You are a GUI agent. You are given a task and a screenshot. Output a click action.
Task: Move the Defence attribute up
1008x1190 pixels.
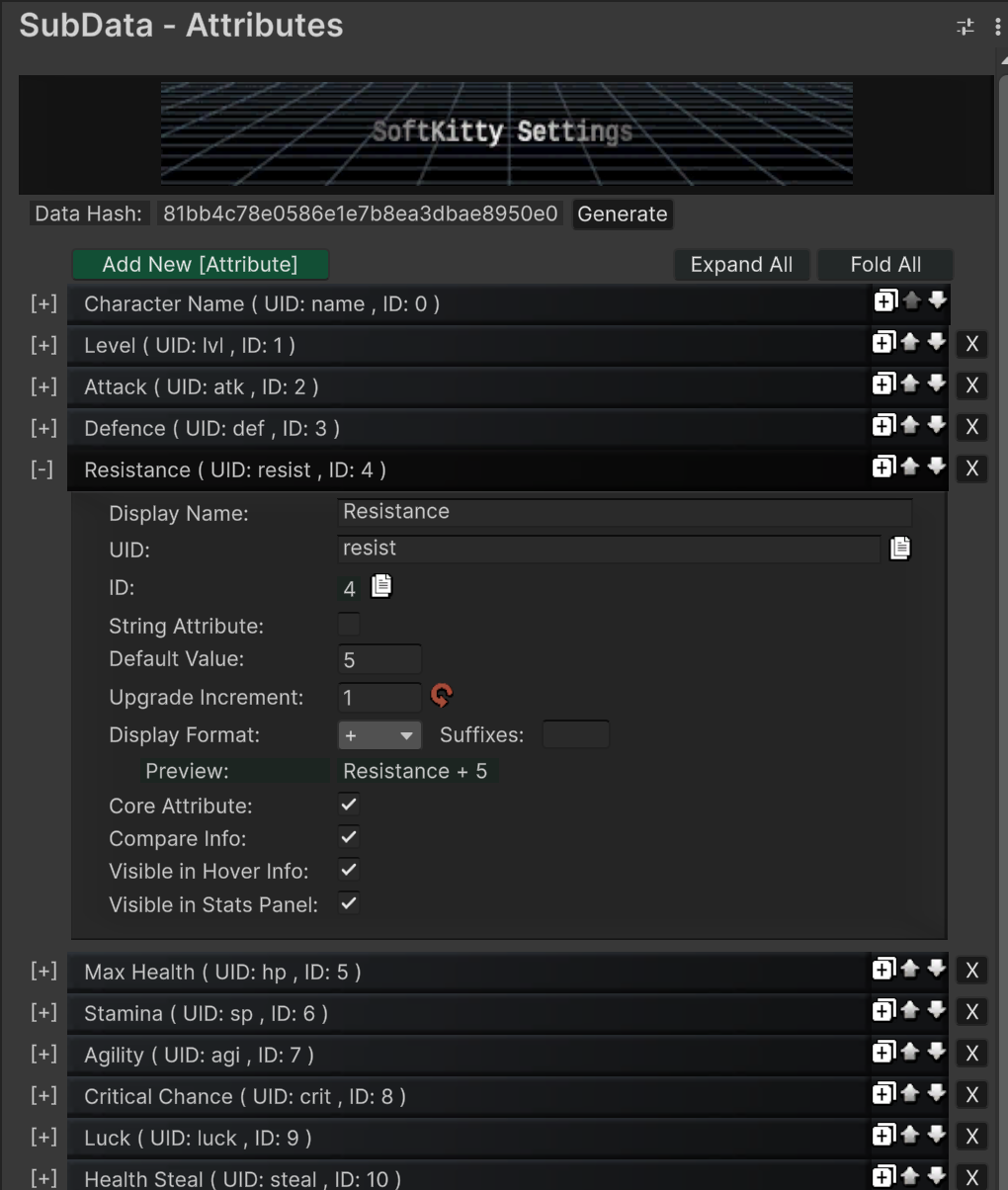(910, 426)
